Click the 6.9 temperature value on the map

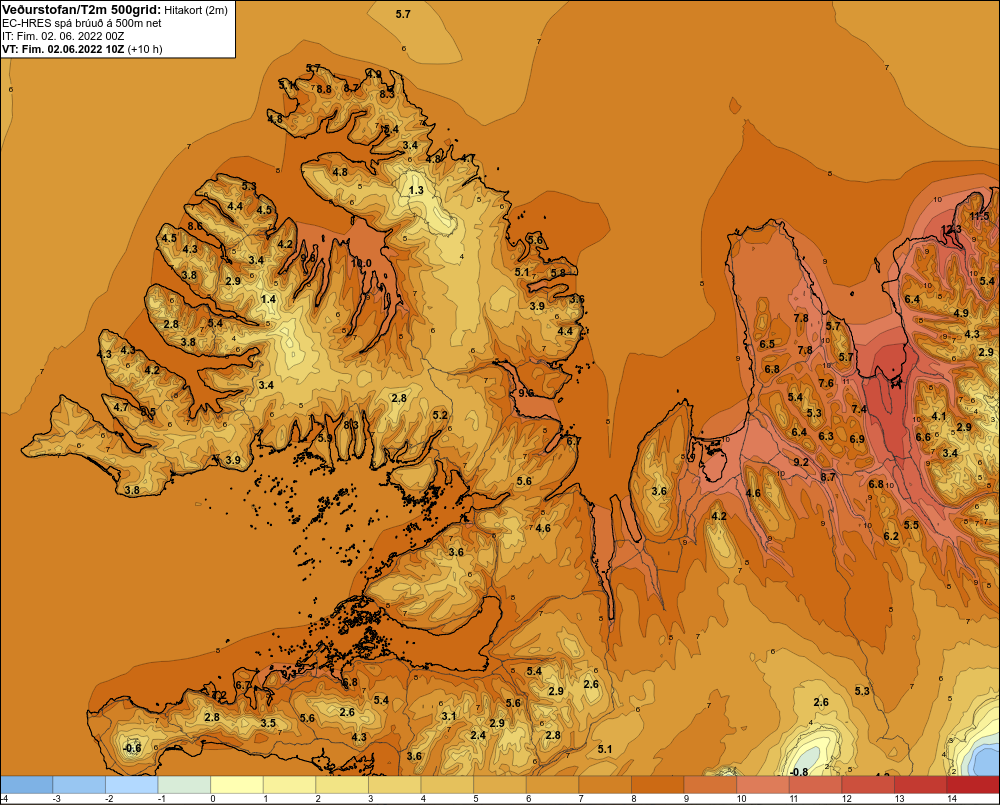pyautogui.click(x=857, y=439)
